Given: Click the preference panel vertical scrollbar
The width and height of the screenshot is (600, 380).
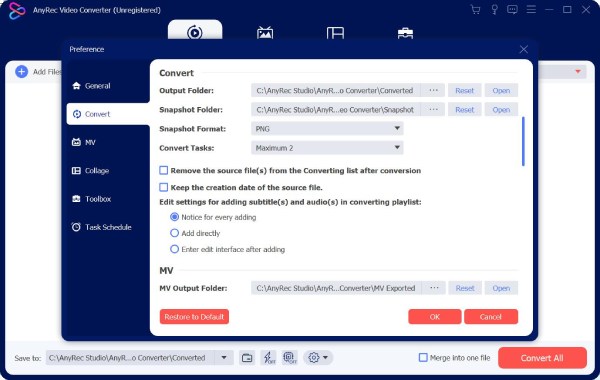Looking at the screenshot, I should tap(523, 142).
